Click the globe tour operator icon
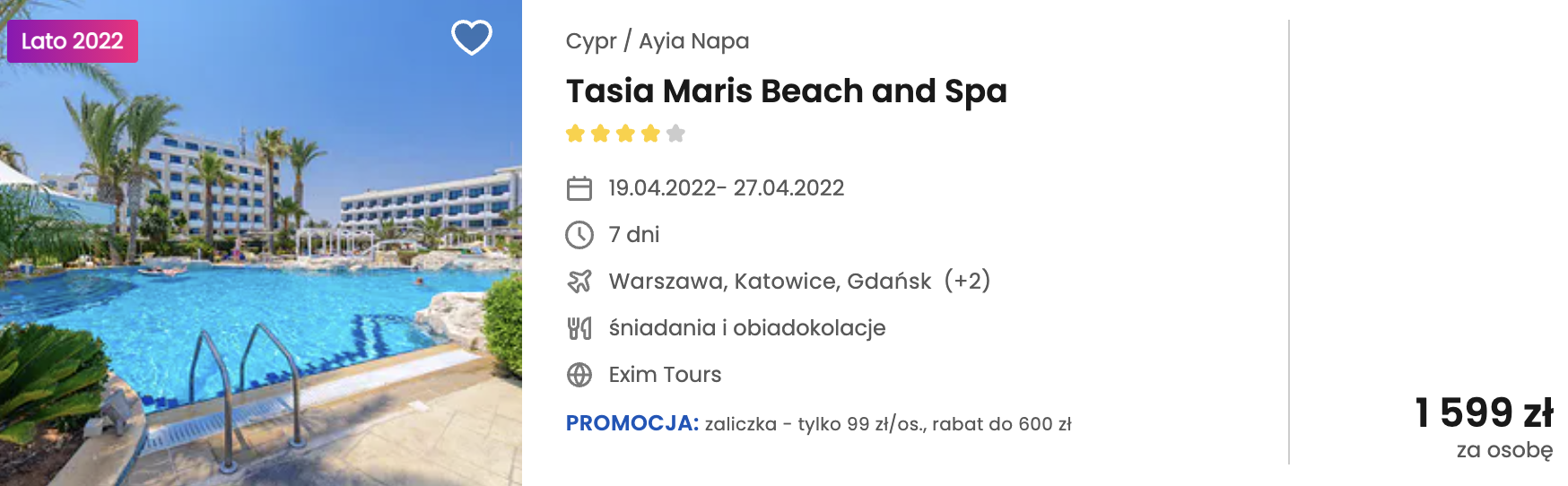 [x=579, y=375]
